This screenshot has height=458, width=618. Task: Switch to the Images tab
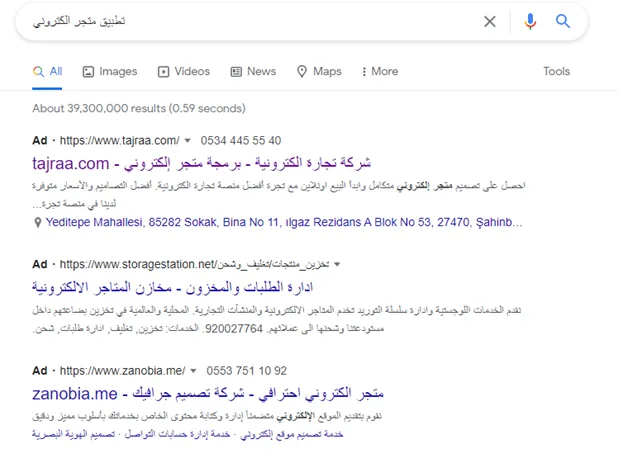110,71
